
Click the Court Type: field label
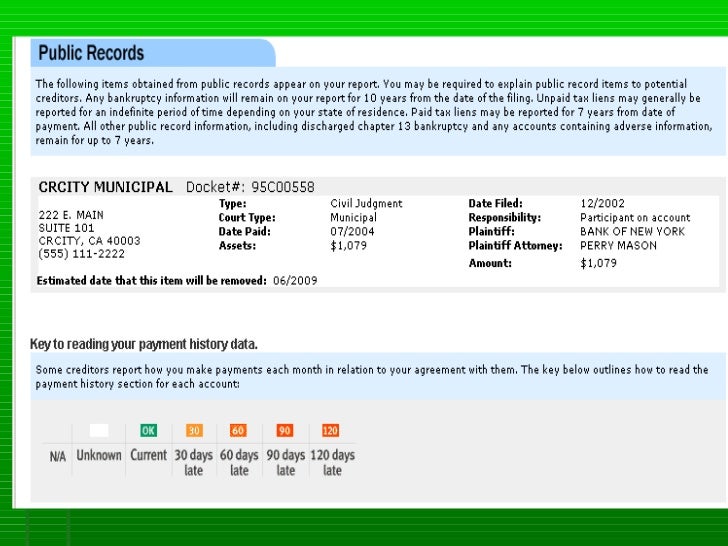(247, 217)
